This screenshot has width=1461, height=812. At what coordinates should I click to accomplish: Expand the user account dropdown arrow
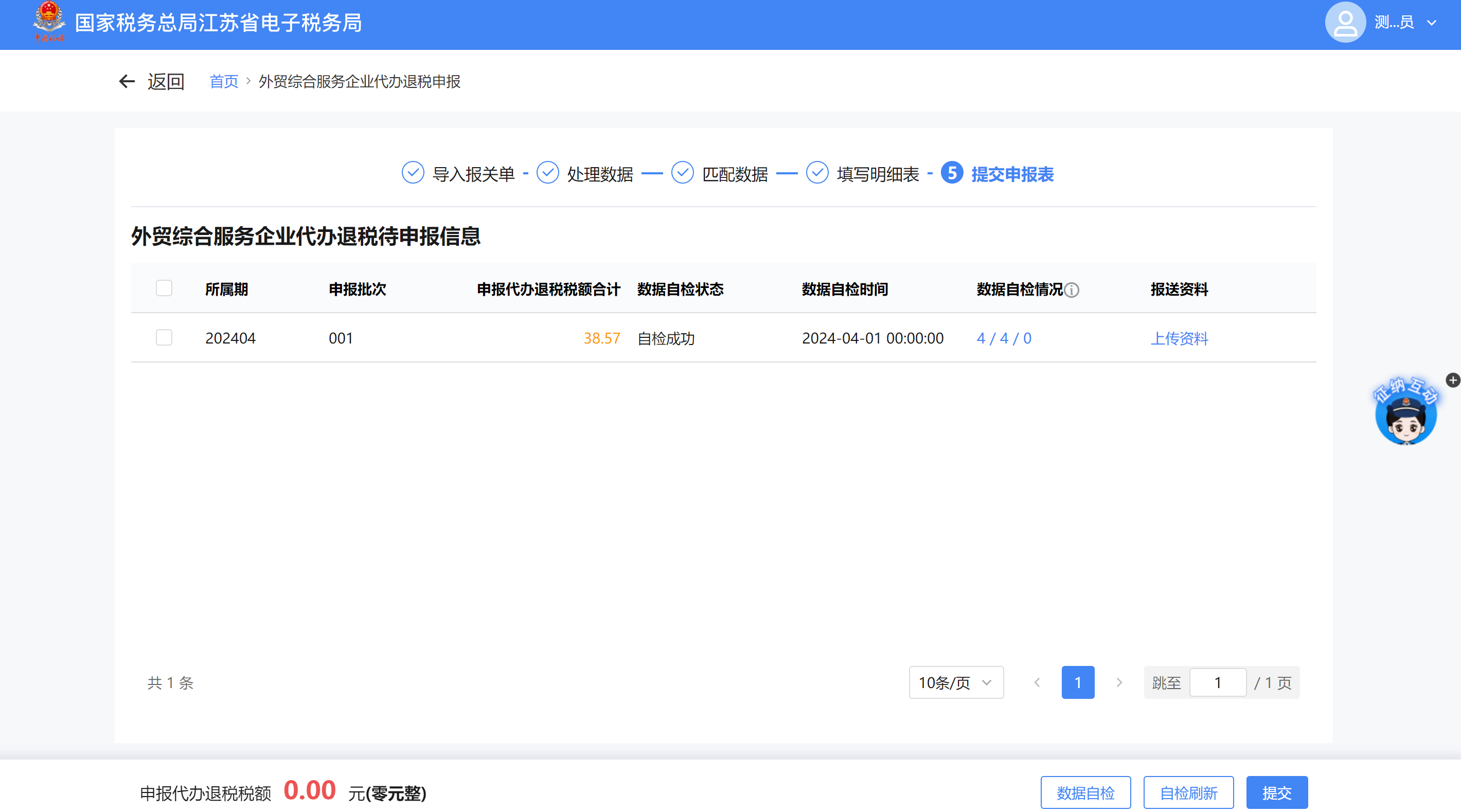point(1432,23)
